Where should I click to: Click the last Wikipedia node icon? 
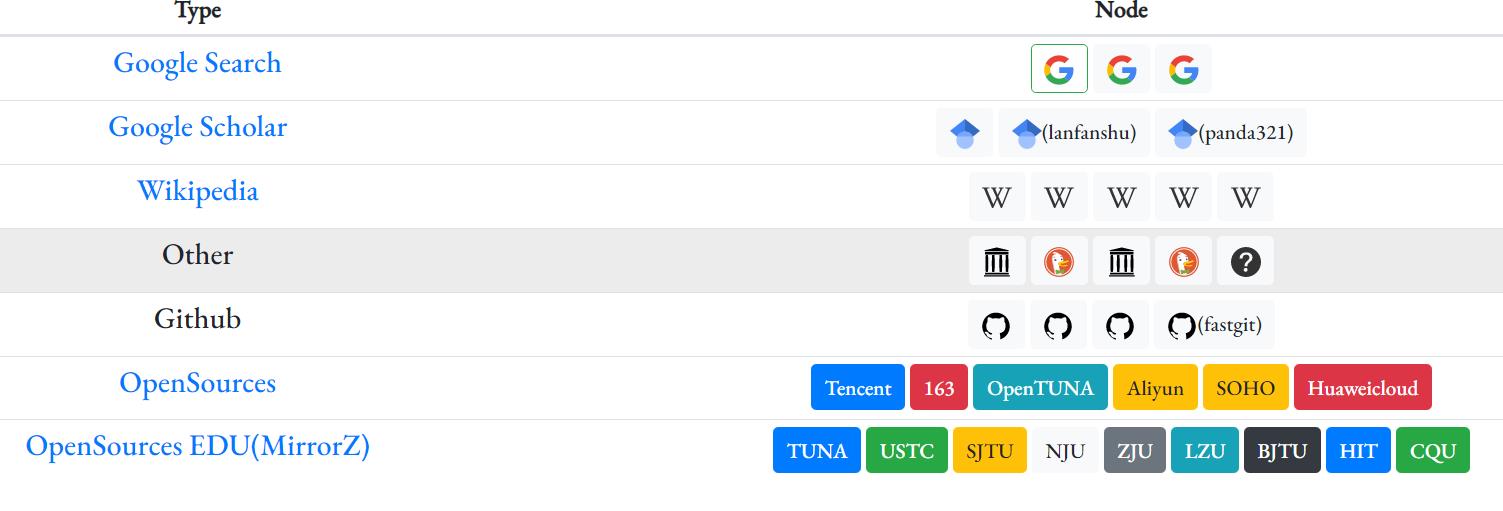tap(1245, 197)
